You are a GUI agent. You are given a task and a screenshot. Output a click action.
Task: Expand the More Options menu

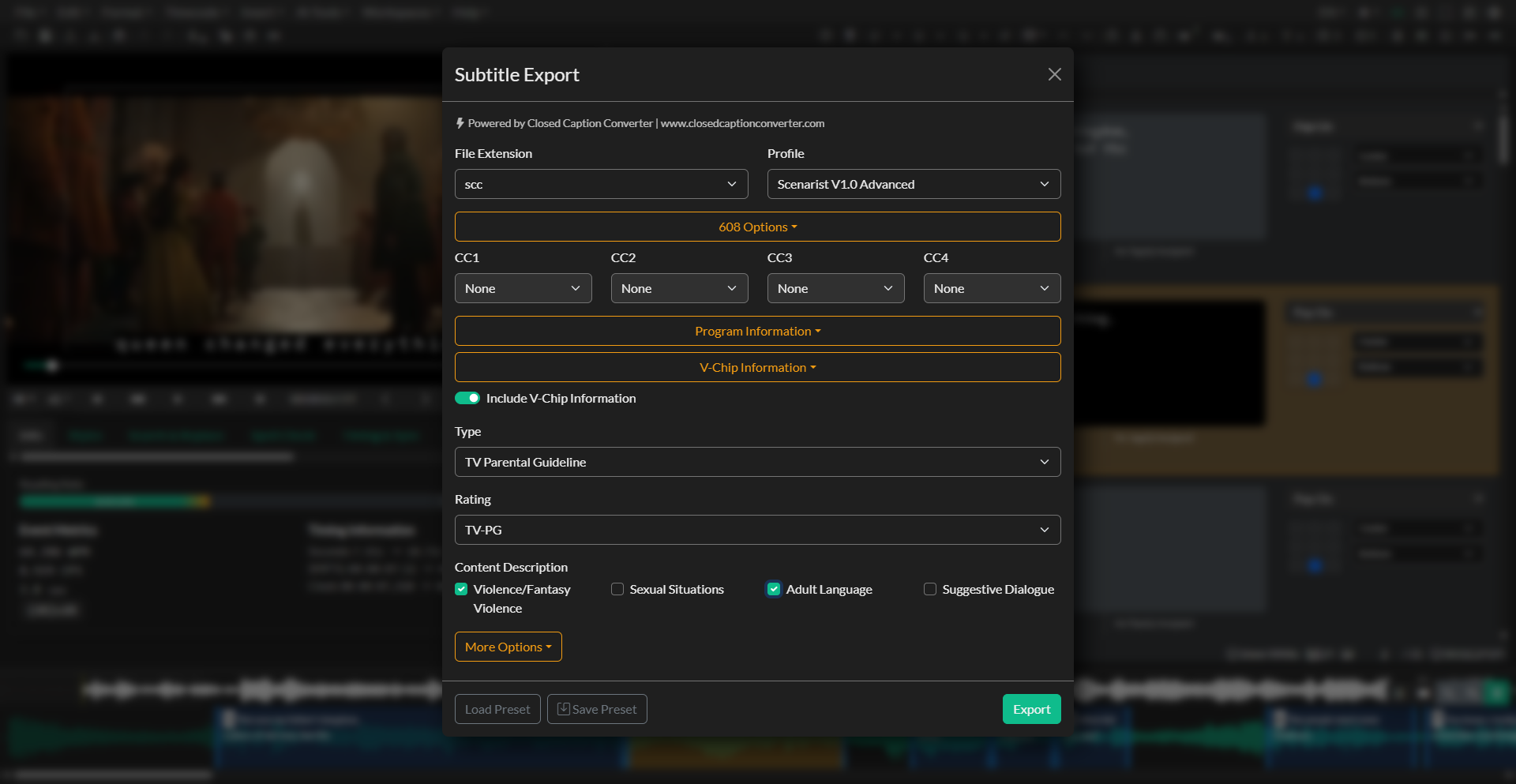508,647
